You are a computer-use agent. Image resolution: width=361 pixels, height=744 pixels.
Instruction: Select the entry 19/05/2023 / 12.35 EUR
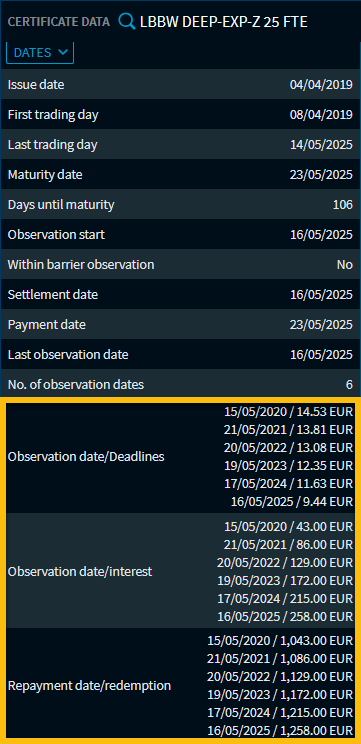click(x=289, y=466)
